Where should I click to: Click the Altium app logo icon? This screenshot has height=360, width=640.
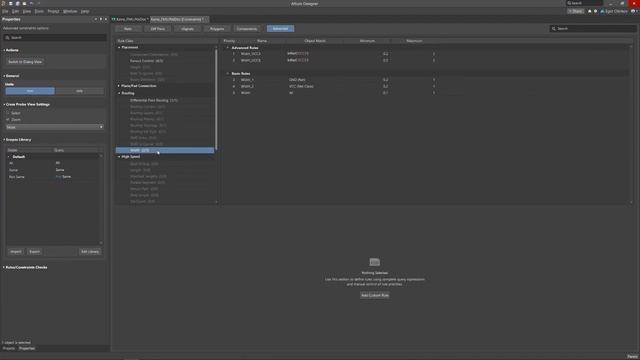(x=4, y=3)
